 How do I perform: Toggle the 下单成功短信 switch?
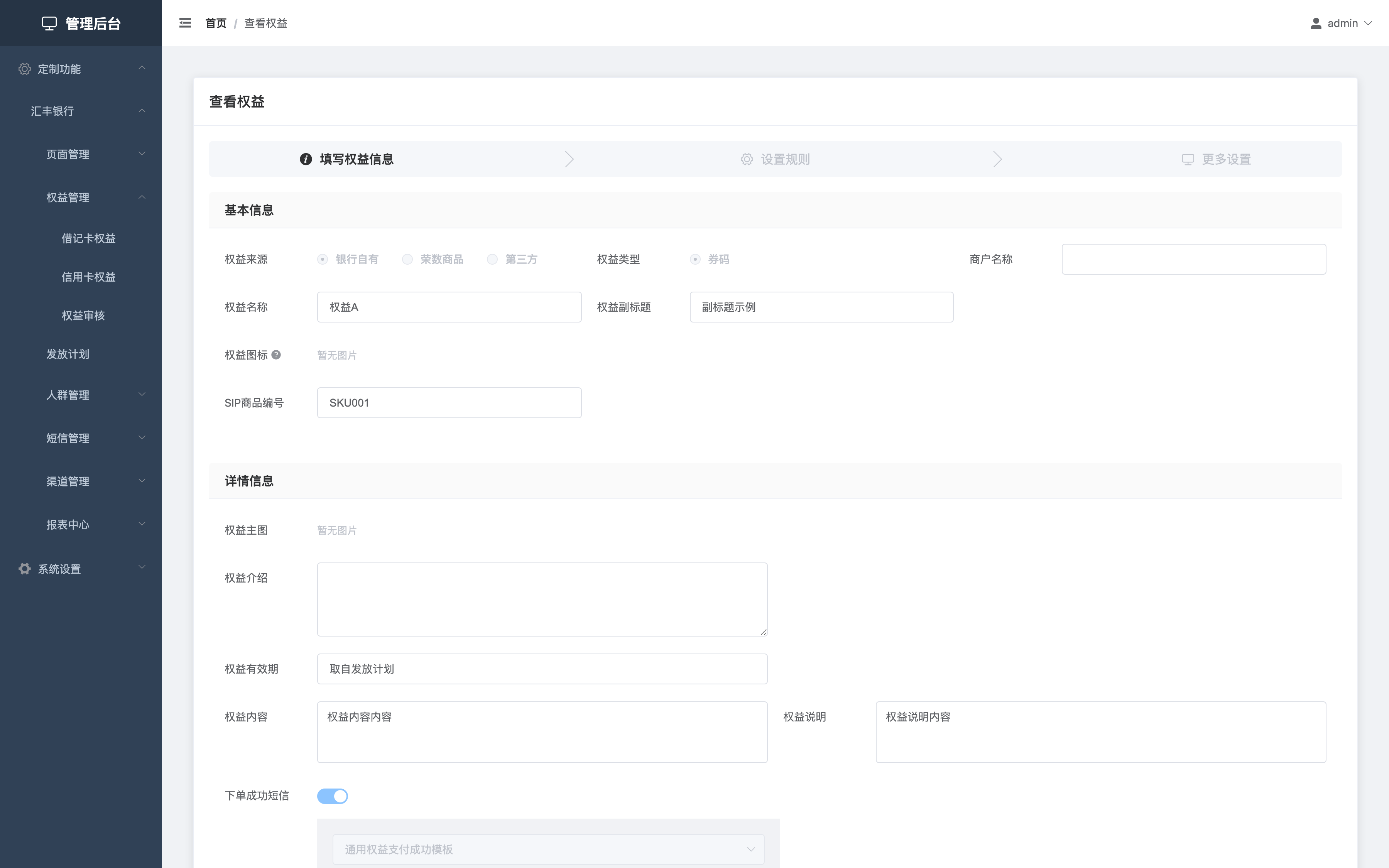[x=332, y=796]
